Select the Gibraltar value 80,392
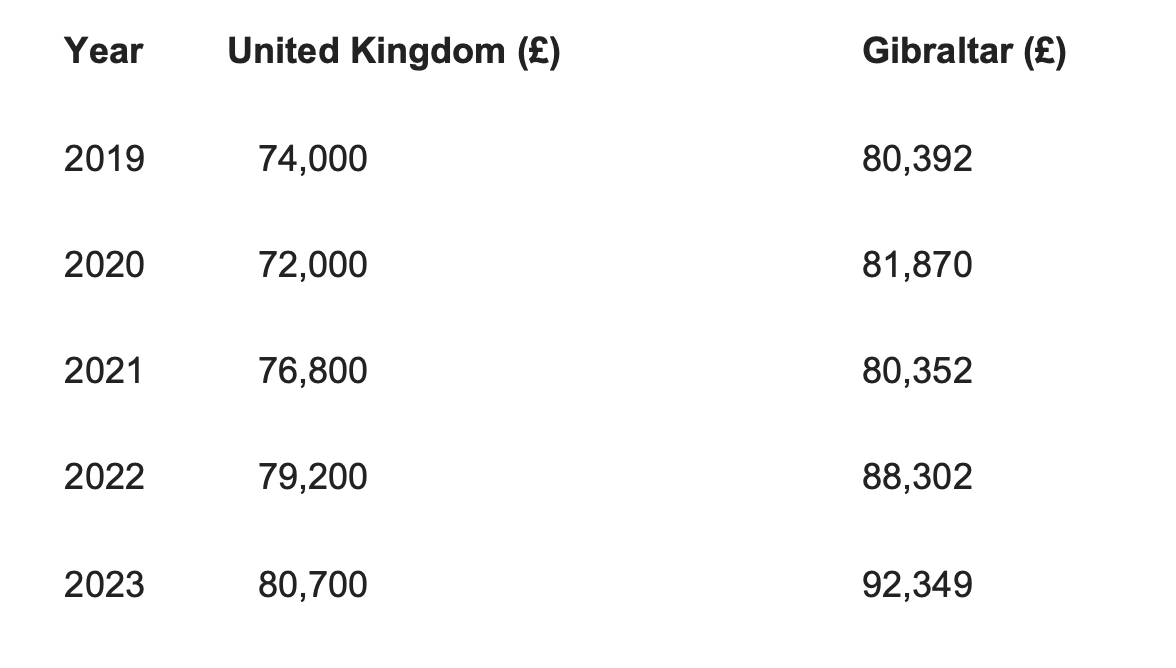The height and width of the screenshot is (668, 1176). click(917, 160)
